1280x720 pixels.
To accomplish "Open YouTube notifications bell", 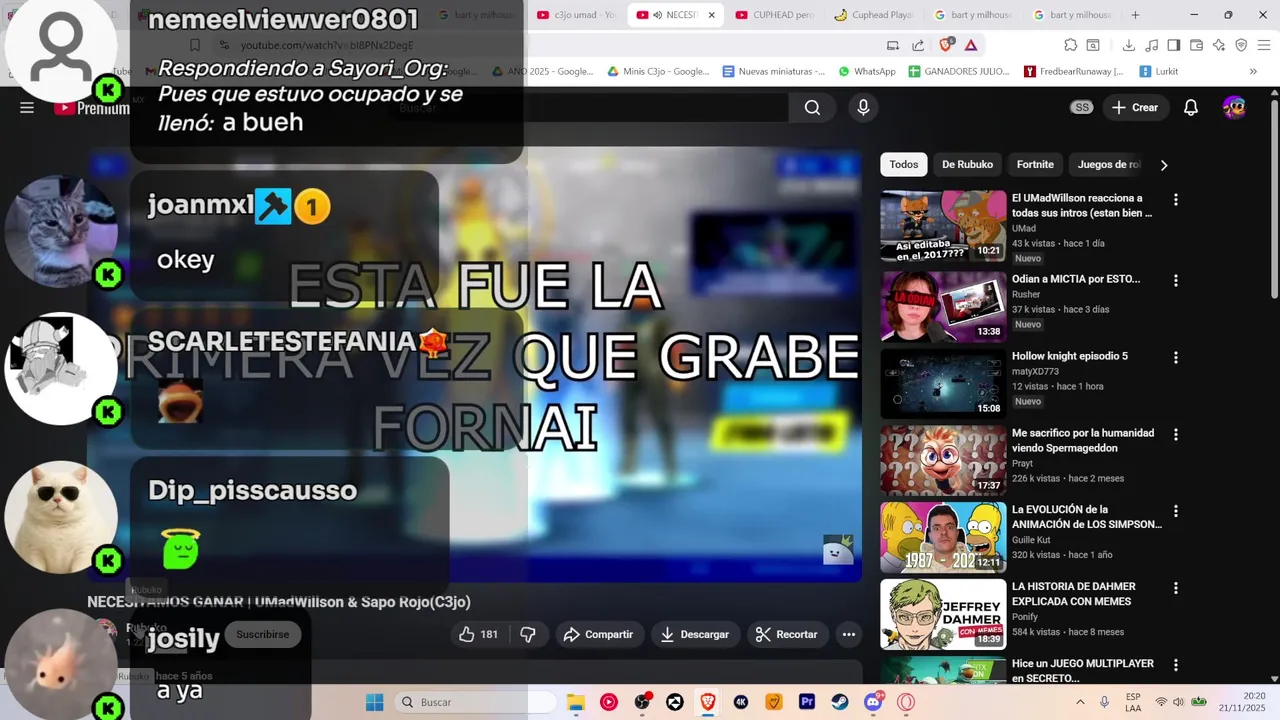I will click(1191, 108).
